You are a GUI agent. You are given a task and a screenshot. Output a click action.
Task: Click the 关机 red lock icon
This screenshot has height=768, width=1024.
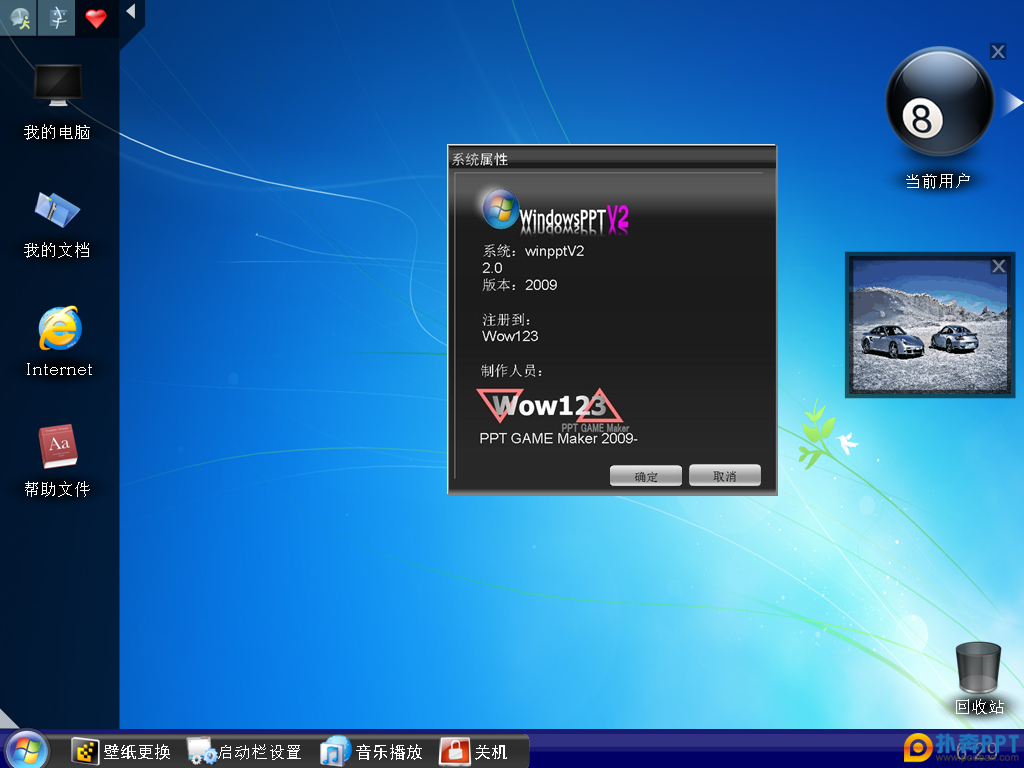point(455,752)
